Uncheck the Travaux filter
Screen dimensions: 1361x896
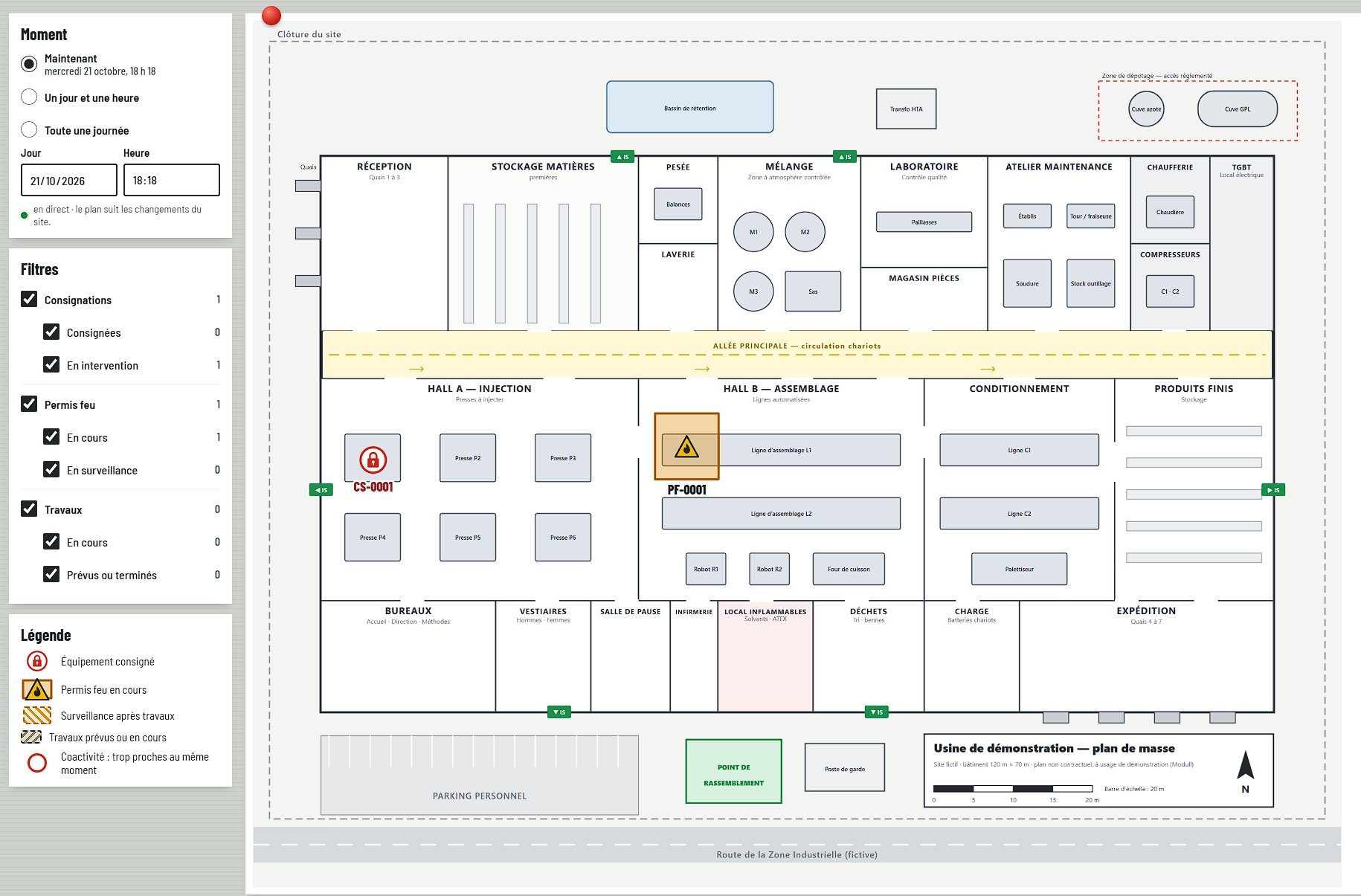coord(29,509)
